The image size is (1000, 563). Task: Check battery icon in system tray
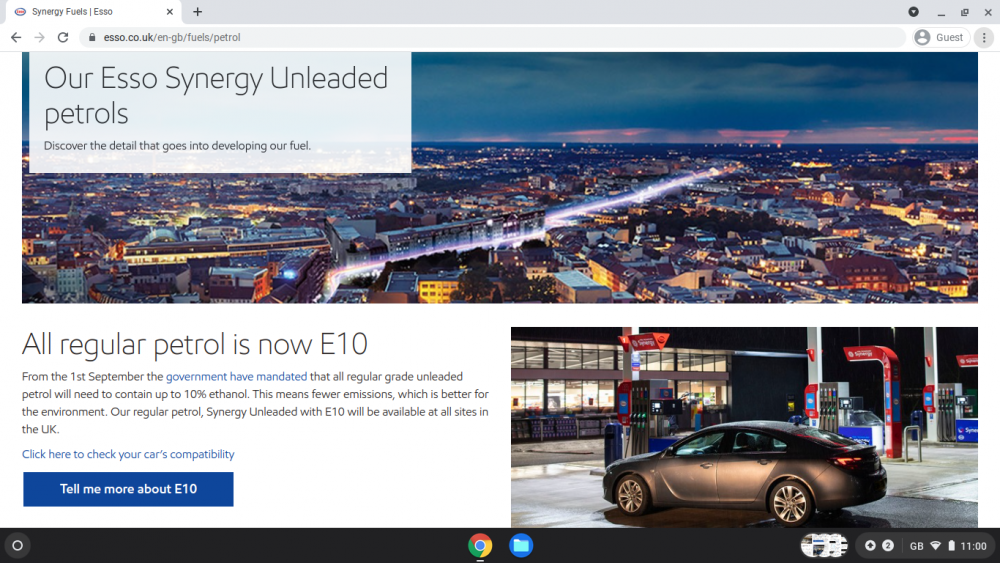click(x=951, y=546)
